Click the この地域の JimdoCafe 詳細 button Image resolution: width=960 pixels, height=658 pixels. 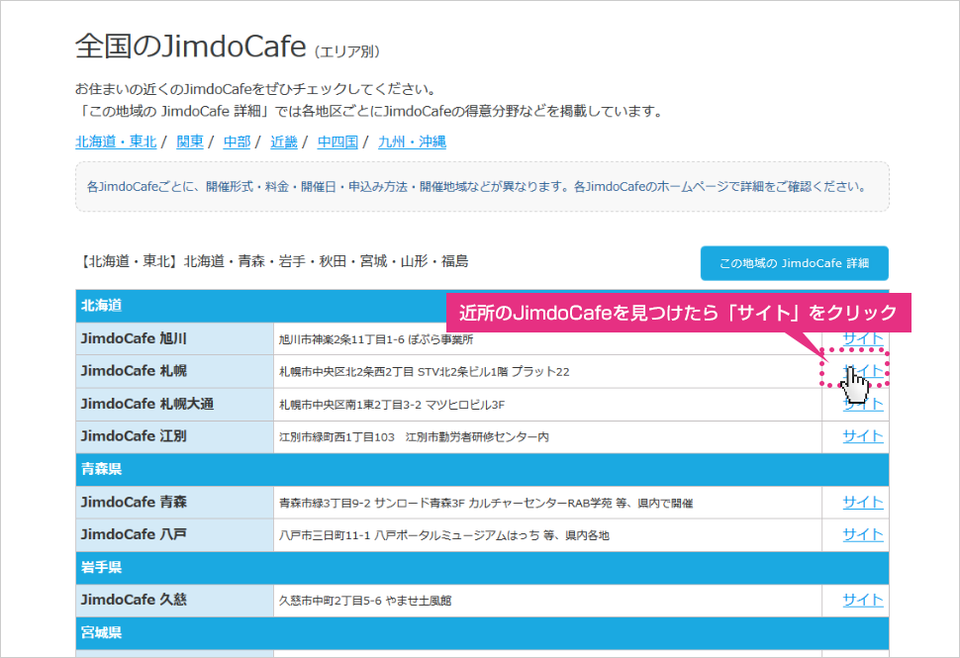[794, 263]
